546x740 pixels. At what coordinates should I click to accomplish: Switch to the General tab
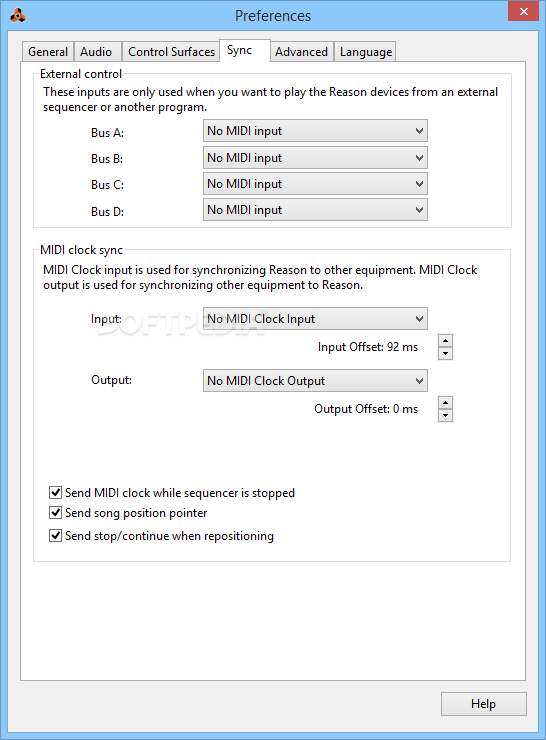tap(48, 52)
